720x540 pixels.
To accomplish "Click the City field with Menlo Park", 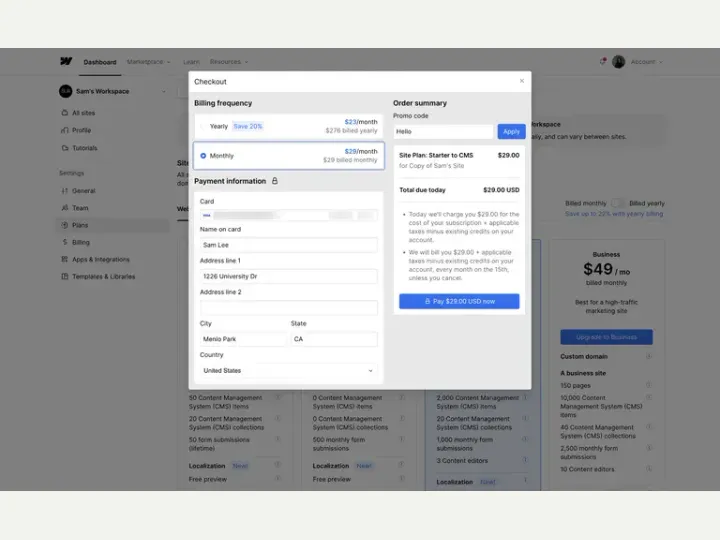I will coord(243,339).
